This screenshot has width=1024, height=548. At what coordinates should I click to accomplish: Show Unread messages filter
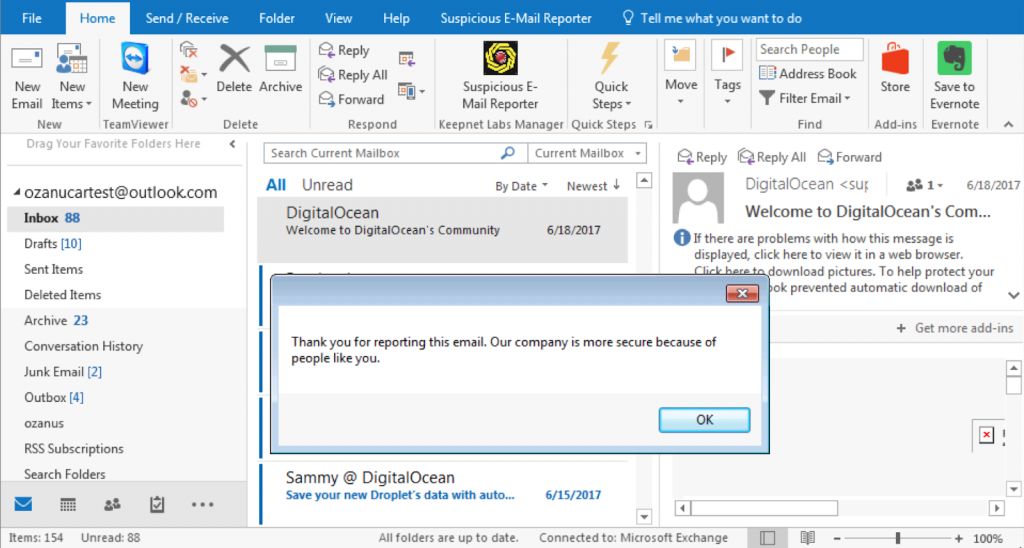[x=327, y=185]
